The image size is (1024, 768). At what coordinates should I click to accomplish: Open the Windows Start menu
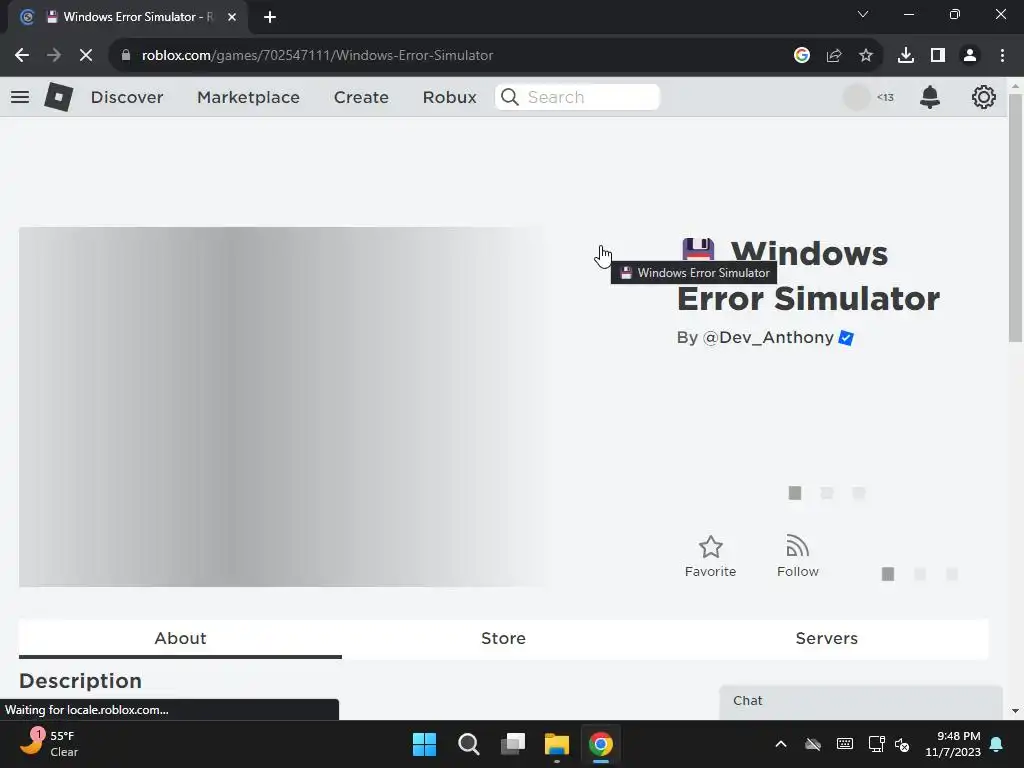coord(424,744)
